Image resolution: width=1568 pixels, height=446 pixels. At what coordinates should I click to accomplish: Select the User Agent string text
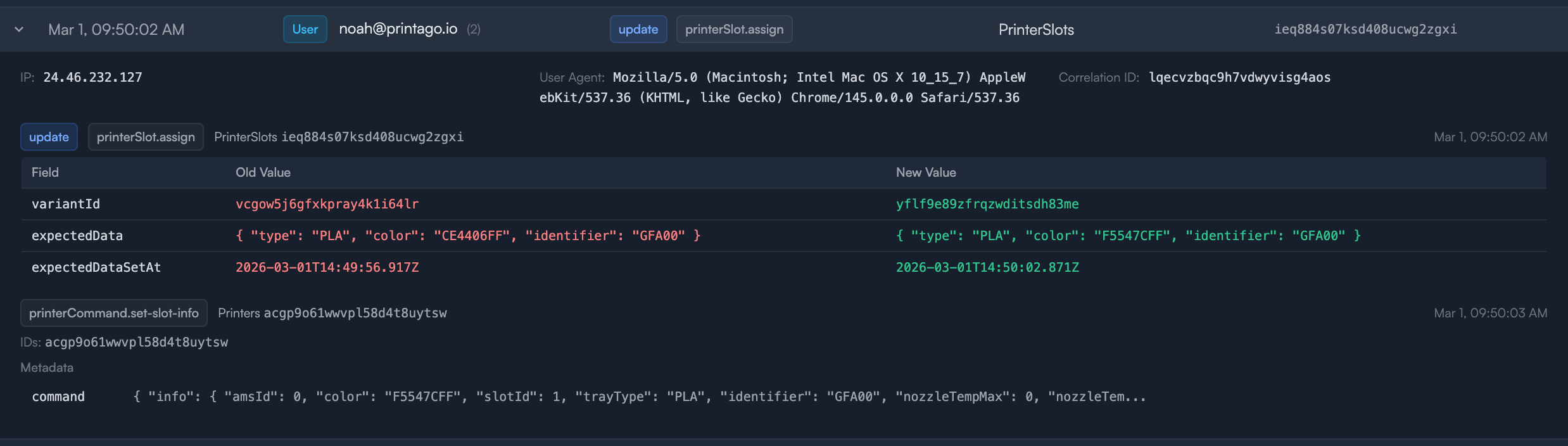782,87
